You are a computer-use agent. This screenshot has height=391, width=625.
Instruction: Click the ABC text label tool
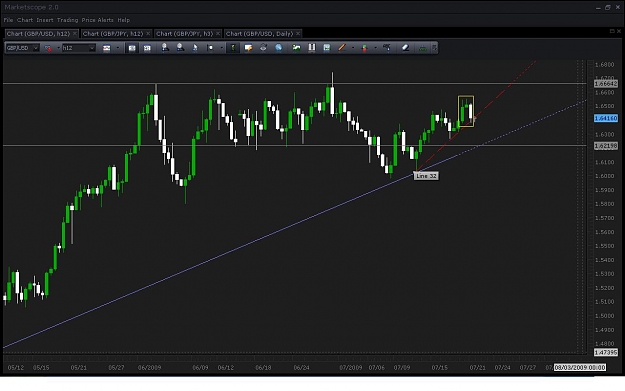(387, 48)
